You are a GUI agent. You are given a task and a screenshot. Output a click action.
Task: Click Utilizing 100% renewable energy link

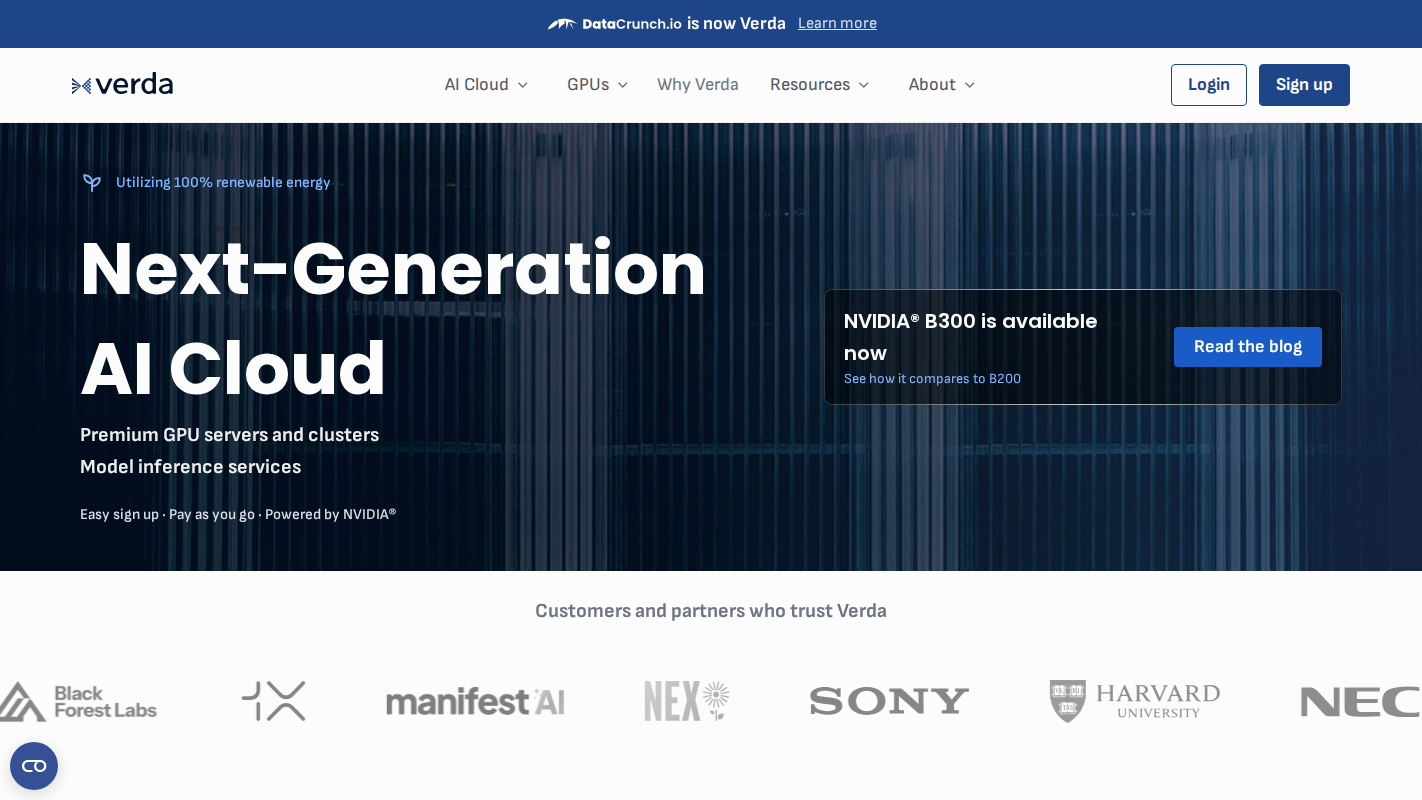223,182
